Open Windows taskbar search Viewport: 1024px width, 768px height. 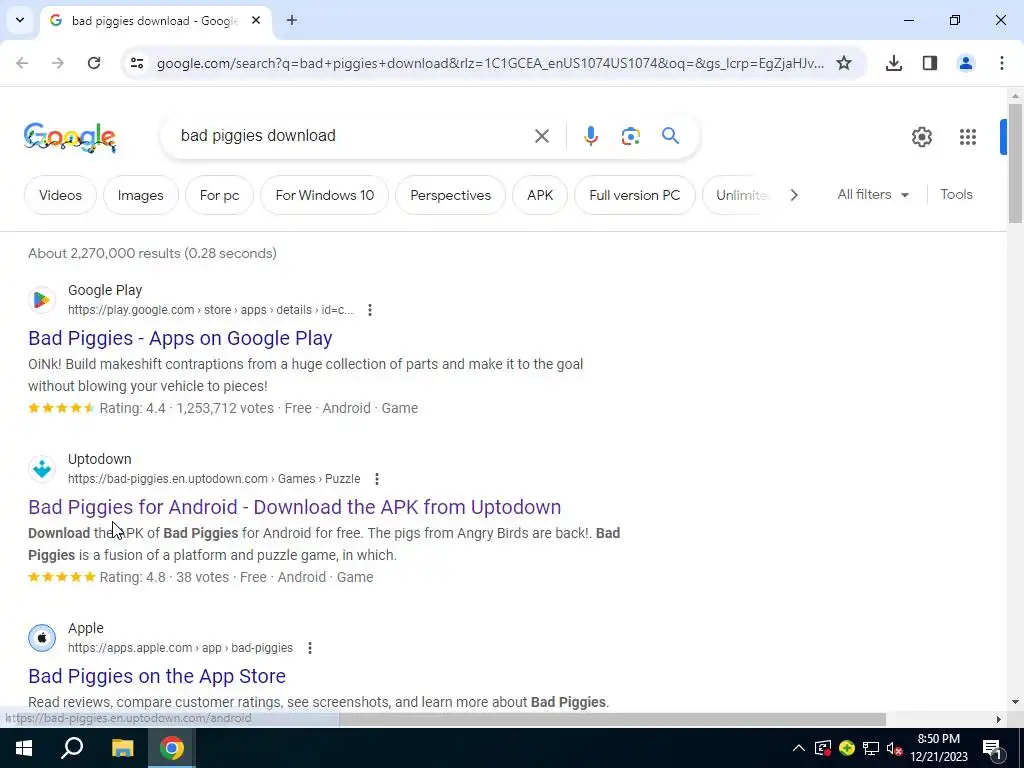point(72,748)
